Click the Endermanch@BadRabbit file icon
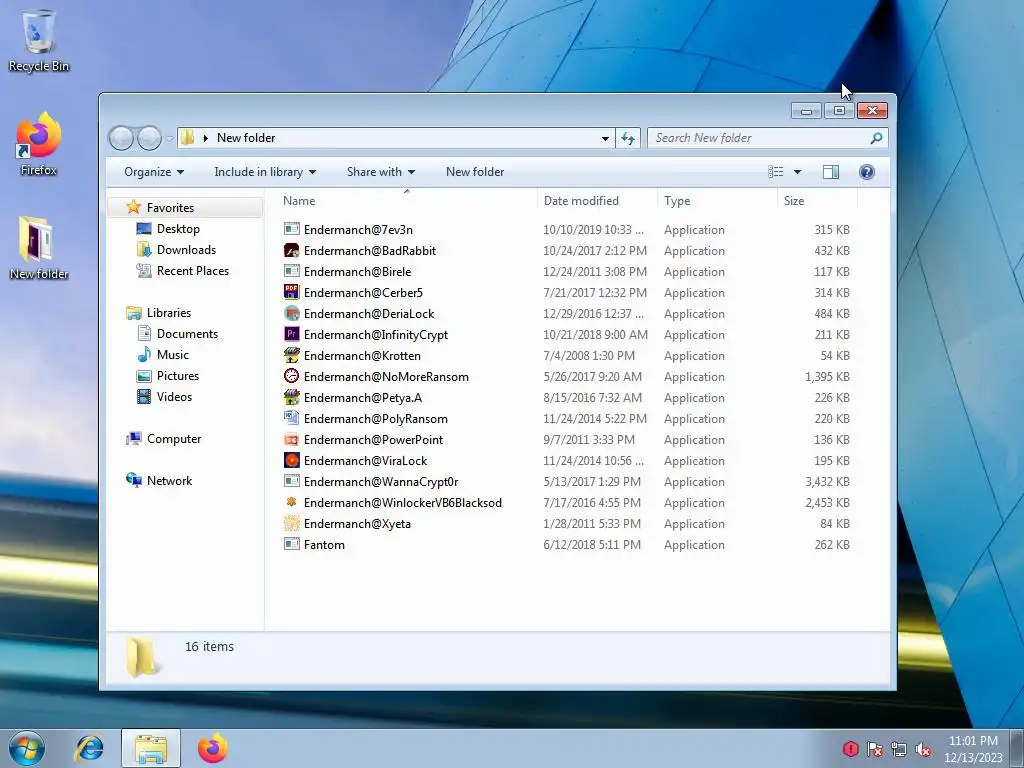This screenshot has height=768, width=1024. pos(291,251)
